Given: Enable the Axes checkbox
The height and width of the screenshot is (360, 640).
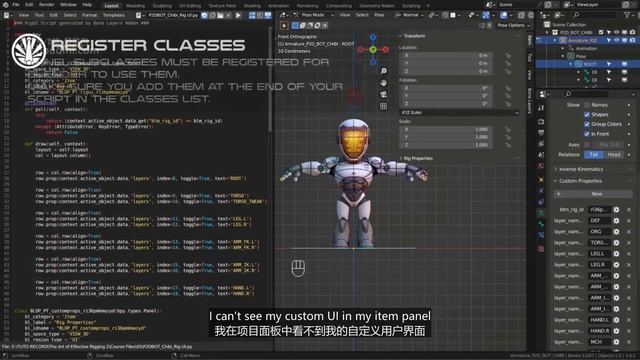Looking at the screenshot, I should (x=587, y=144).
